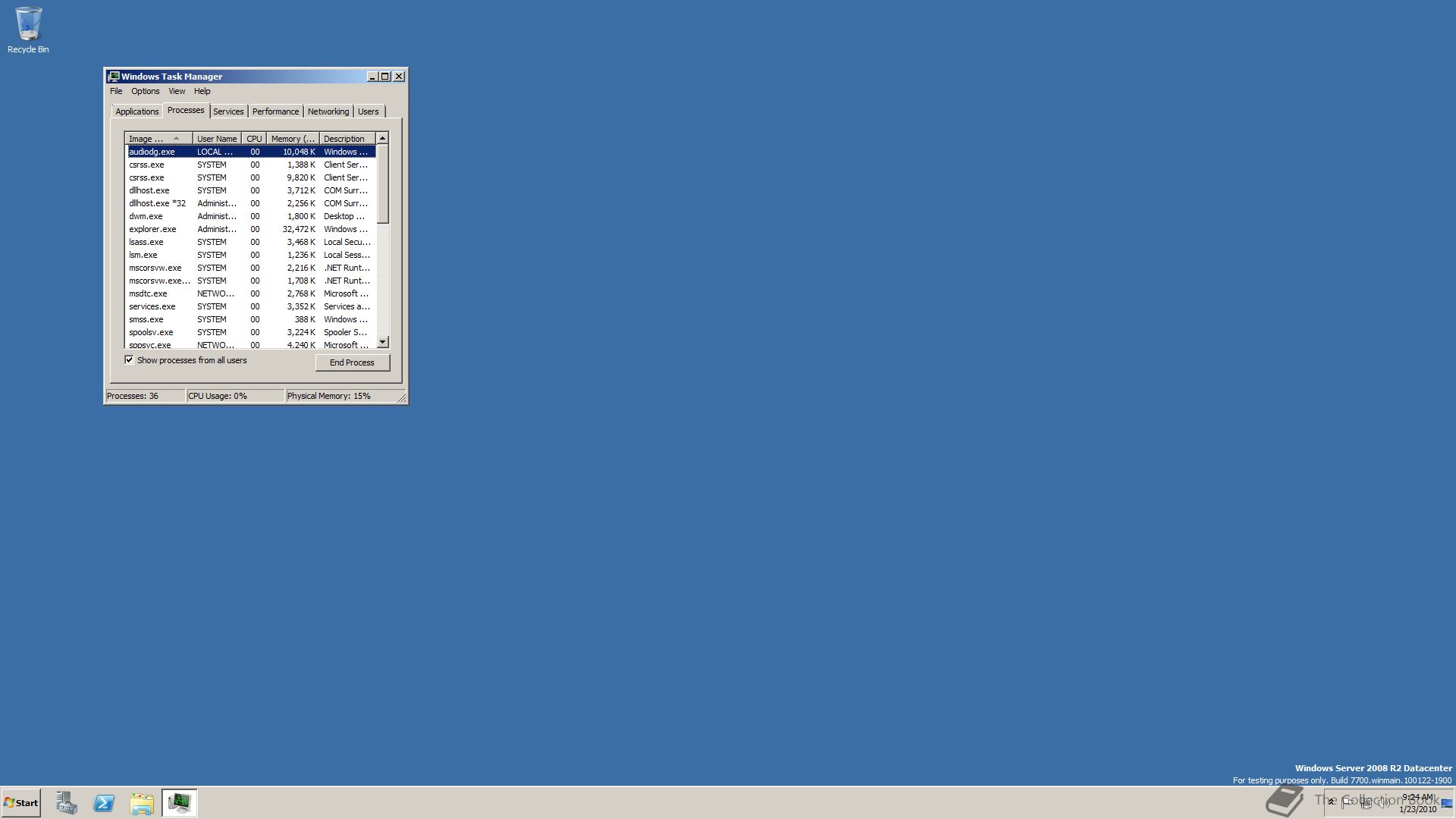Click the Task Manager taskbar button
This screenshot has height=819, width=1456.
(180, 802)
